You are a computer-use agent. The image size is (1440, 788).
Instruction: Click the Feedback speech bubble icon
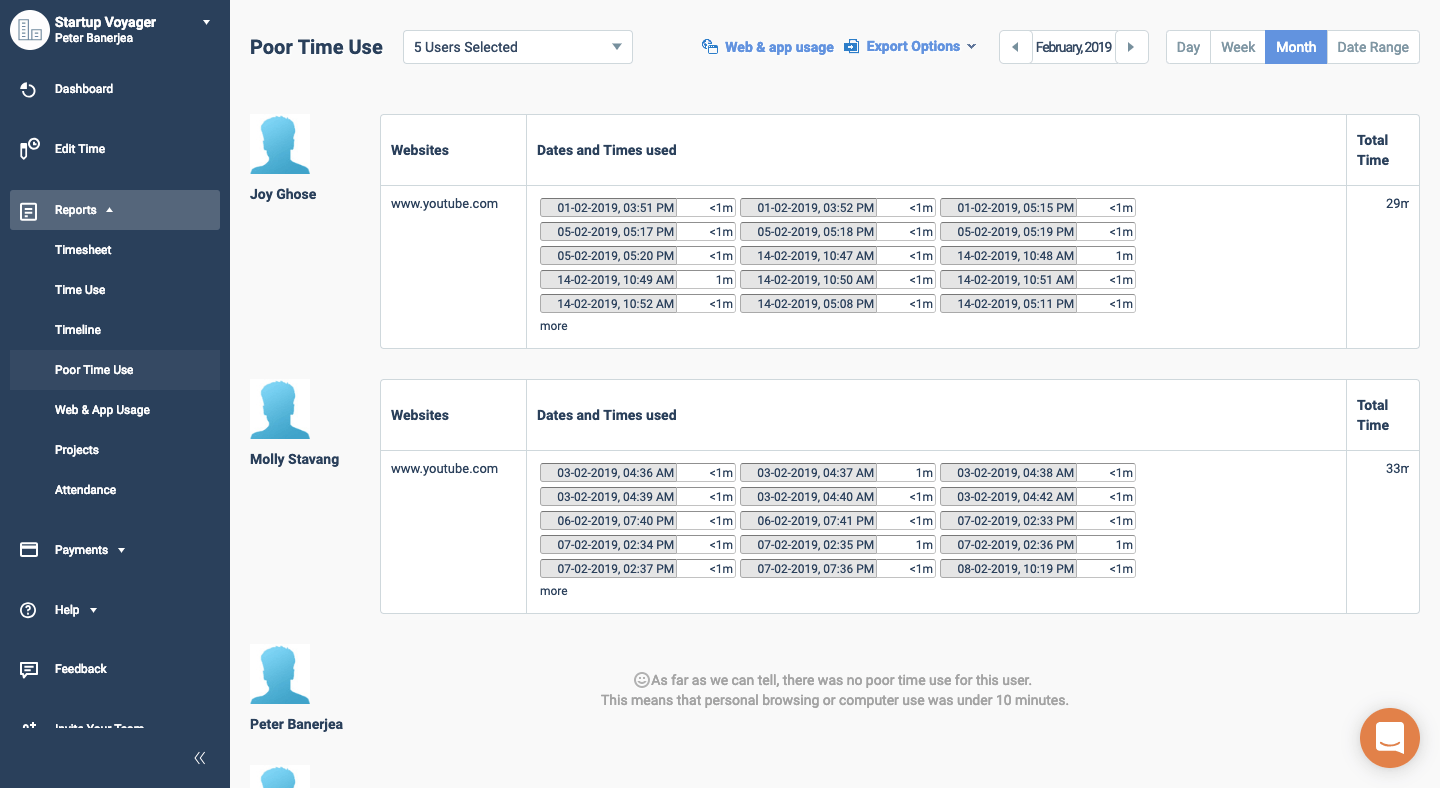(x=29, y=669)
